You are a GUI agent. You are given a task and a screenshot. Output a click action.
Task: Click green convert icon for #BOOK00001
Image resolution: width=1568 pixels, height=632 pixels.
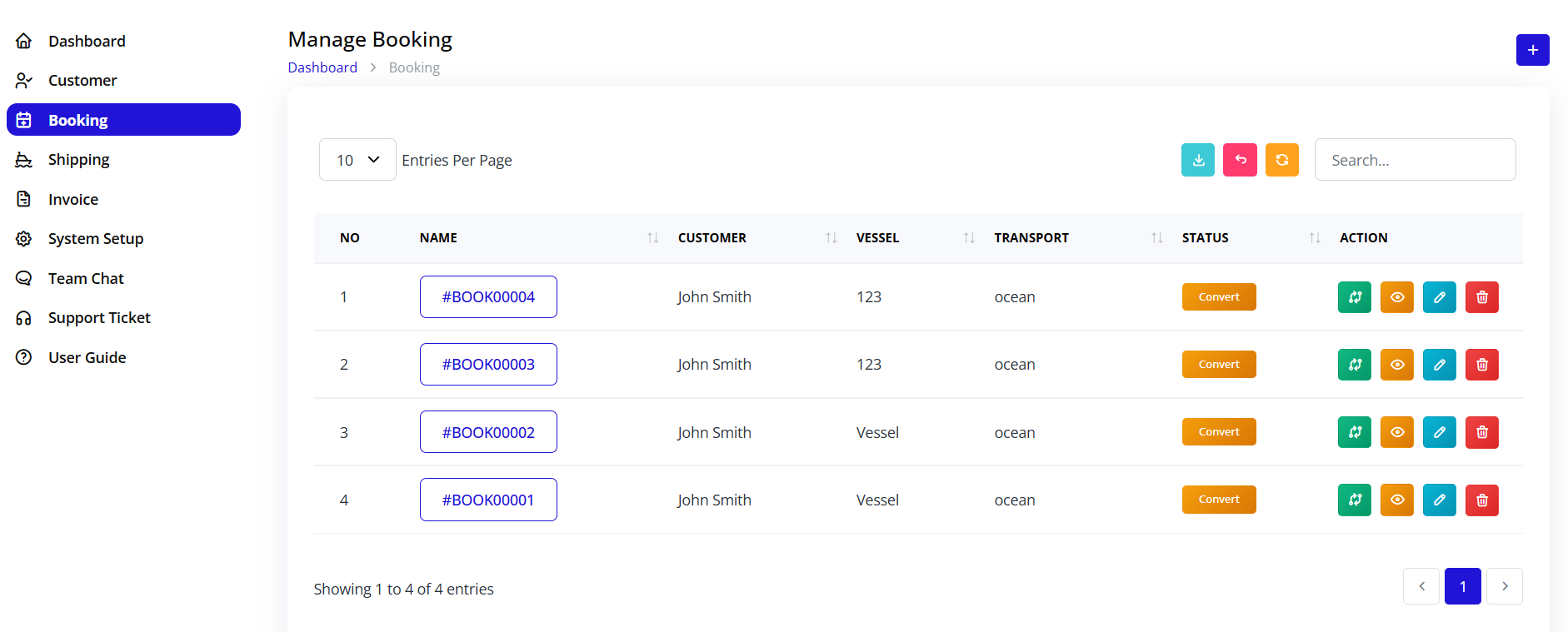(1355, 500)
